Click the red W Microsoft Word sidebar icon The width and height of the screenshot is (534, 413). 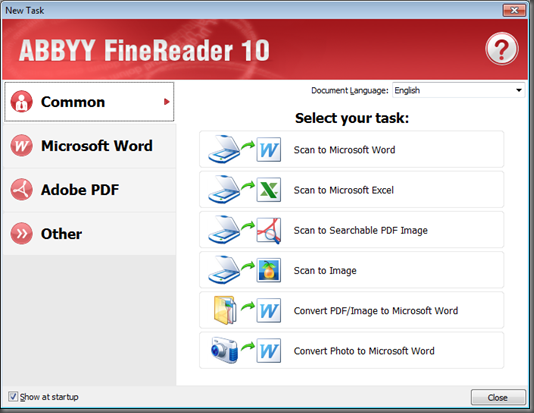click(x=21, y=146)
